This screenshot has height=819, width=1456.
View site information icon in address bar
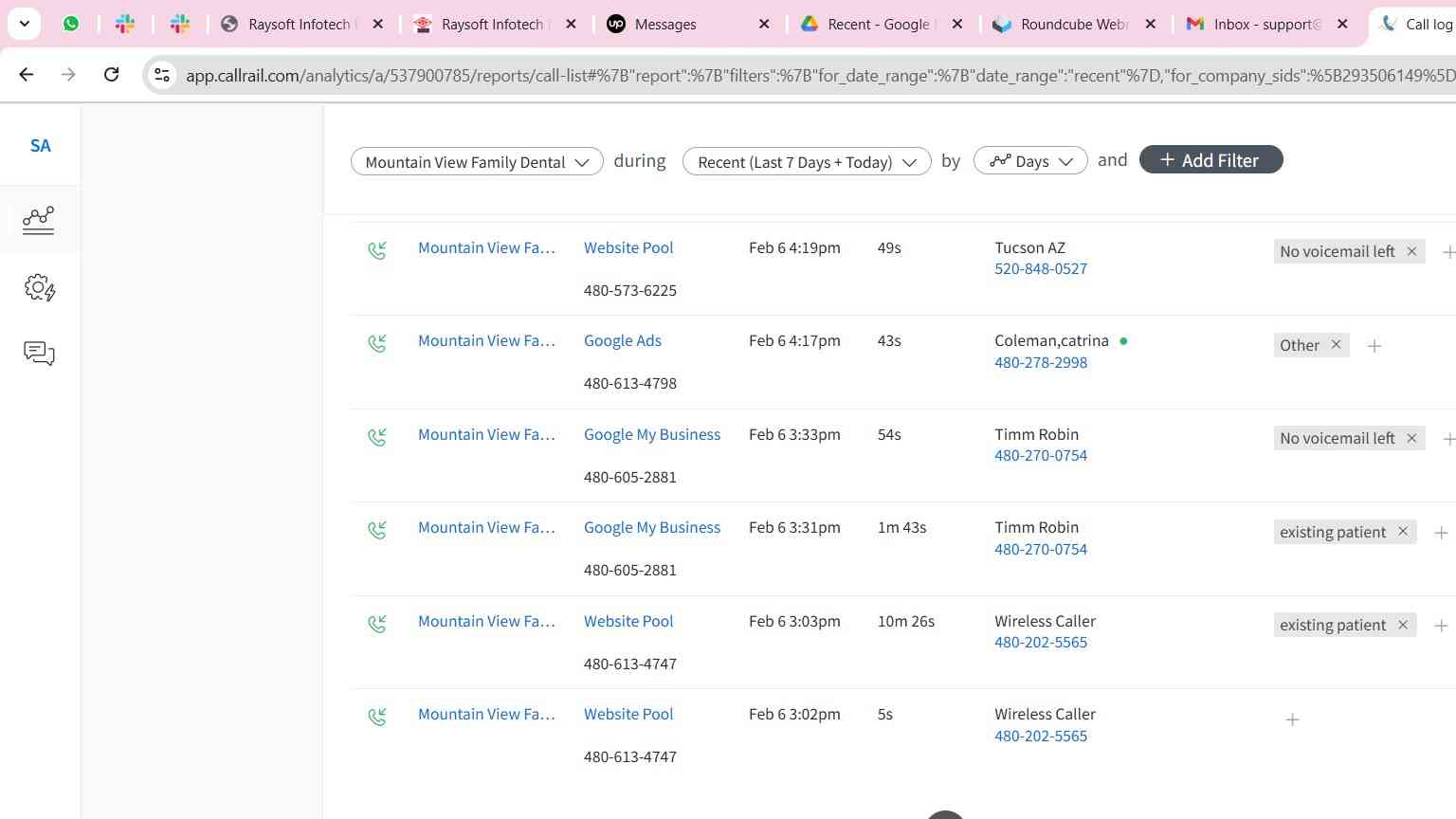coord(162,75)
